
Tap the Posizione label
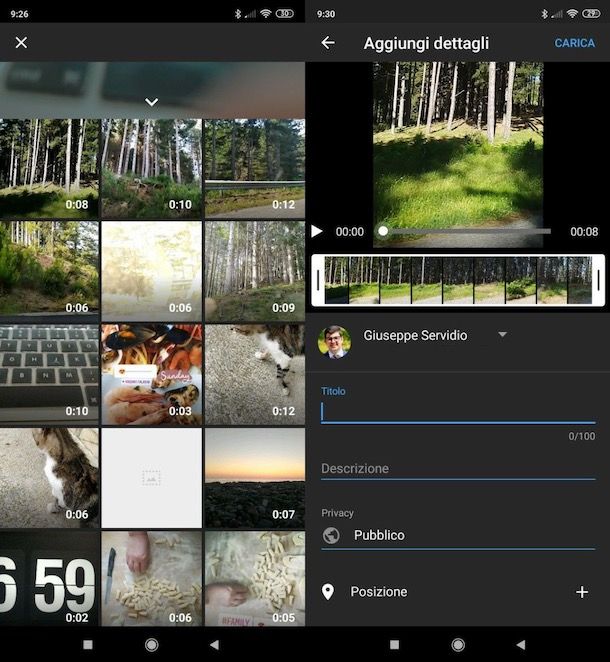pos(379,592)
